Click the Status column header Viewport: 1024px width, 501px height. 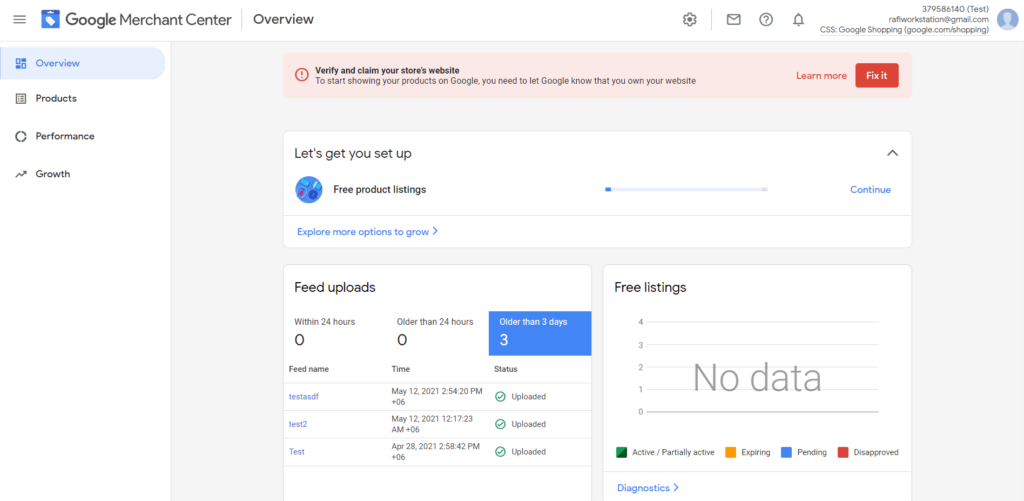[x=505, y=369]
